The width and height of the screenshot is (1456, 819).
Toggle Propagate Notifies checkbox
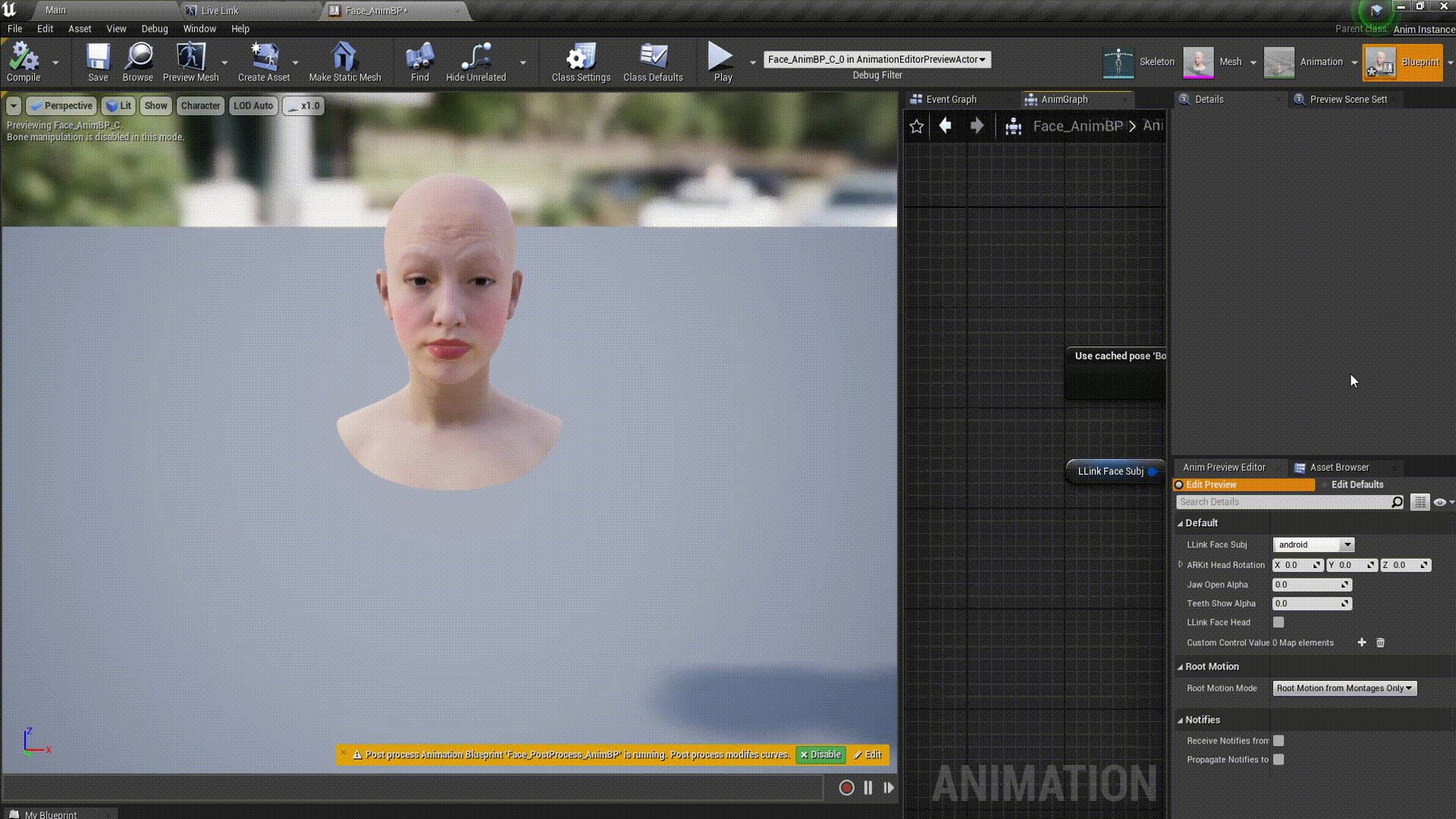coord(1279,760)
